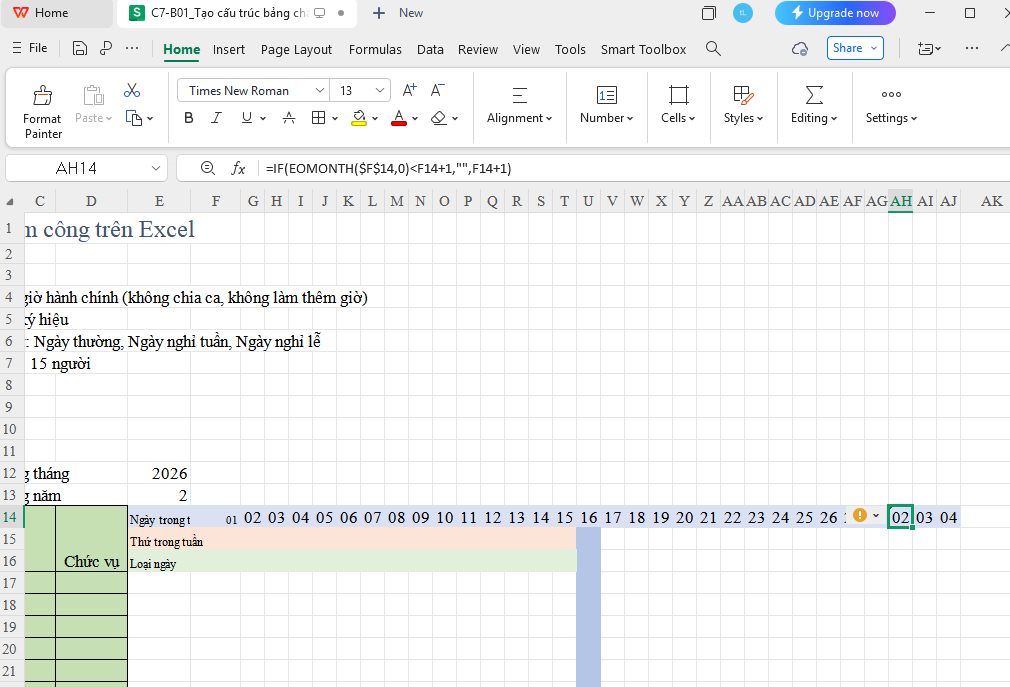Toggle Bold formatting
Image resolution: width=1010 pixels, height=687 pixels.
point(189,118)
